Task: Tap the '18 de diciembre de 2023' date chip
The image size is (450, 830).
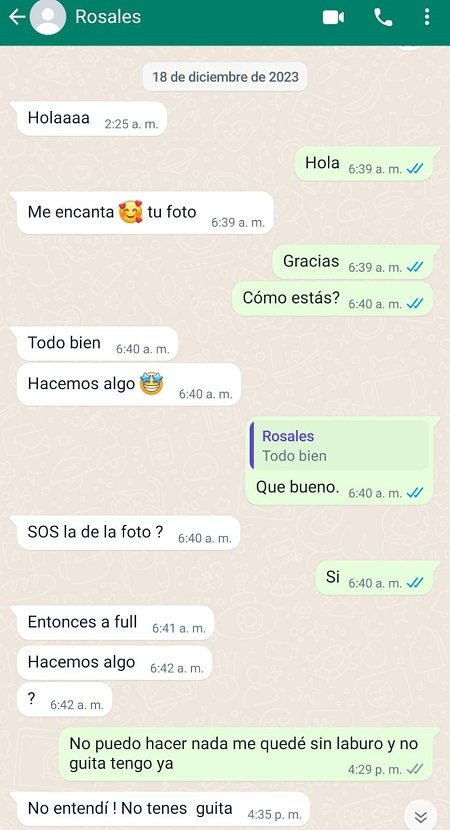Action: [x=226, y=77]
